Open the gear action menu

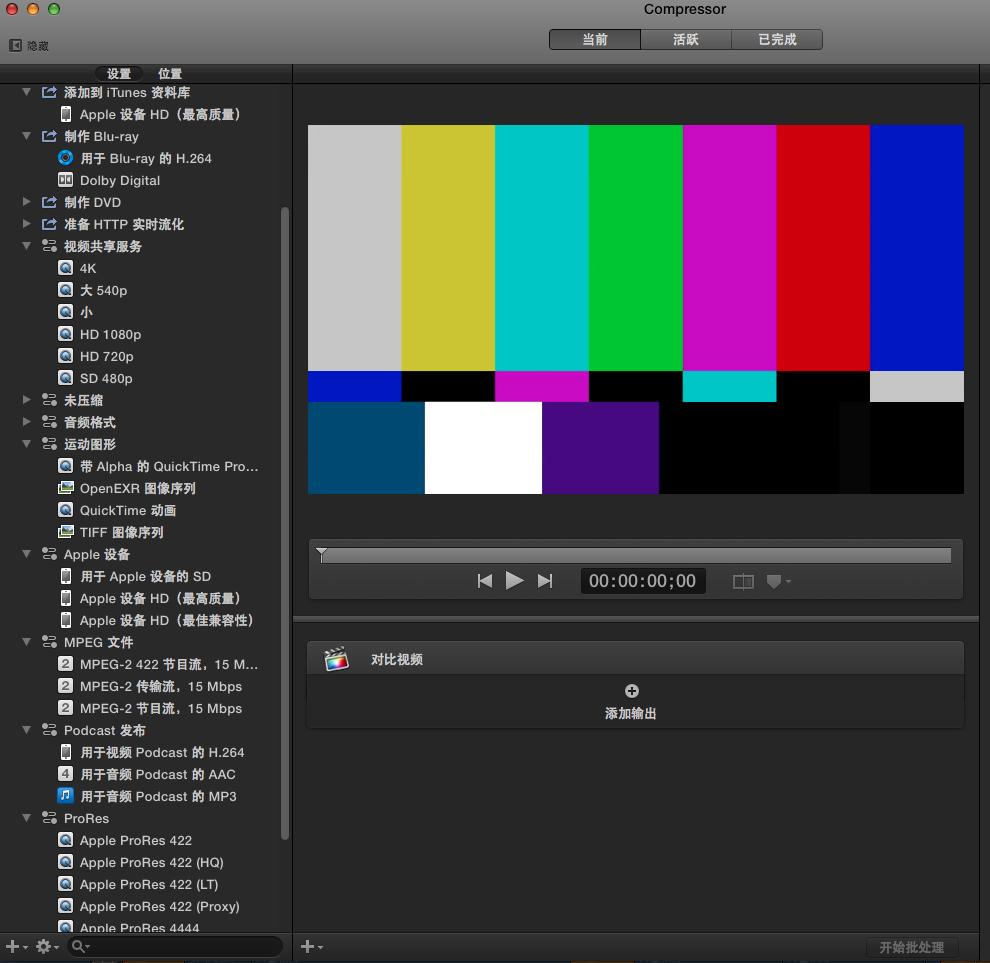coord(47,946)
